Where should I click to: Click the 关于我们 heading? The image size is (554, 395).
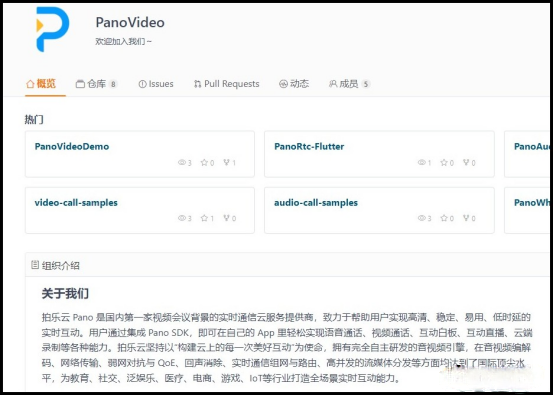[x=65, y=293]
